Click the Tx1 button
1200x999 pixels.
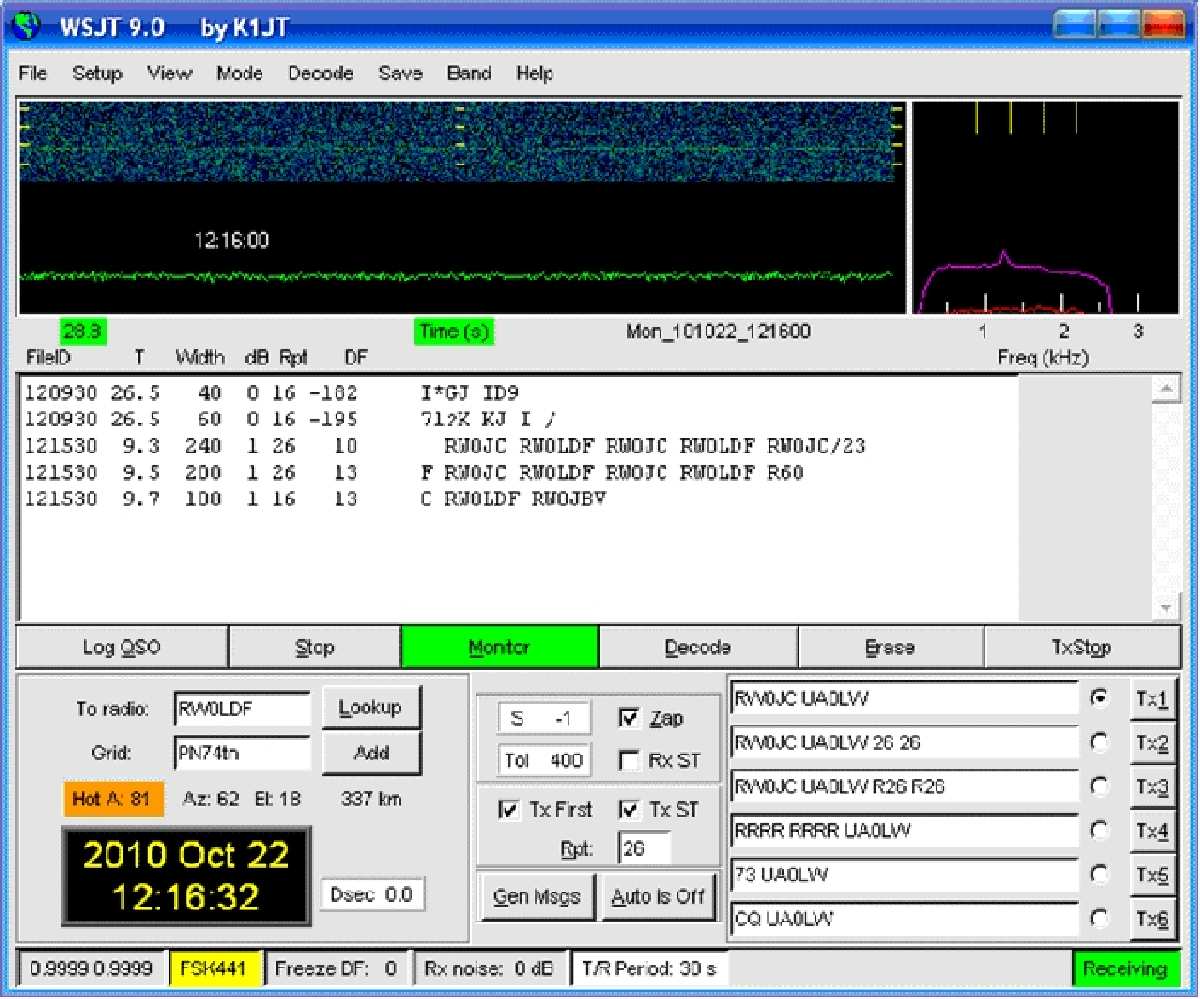1151,700
